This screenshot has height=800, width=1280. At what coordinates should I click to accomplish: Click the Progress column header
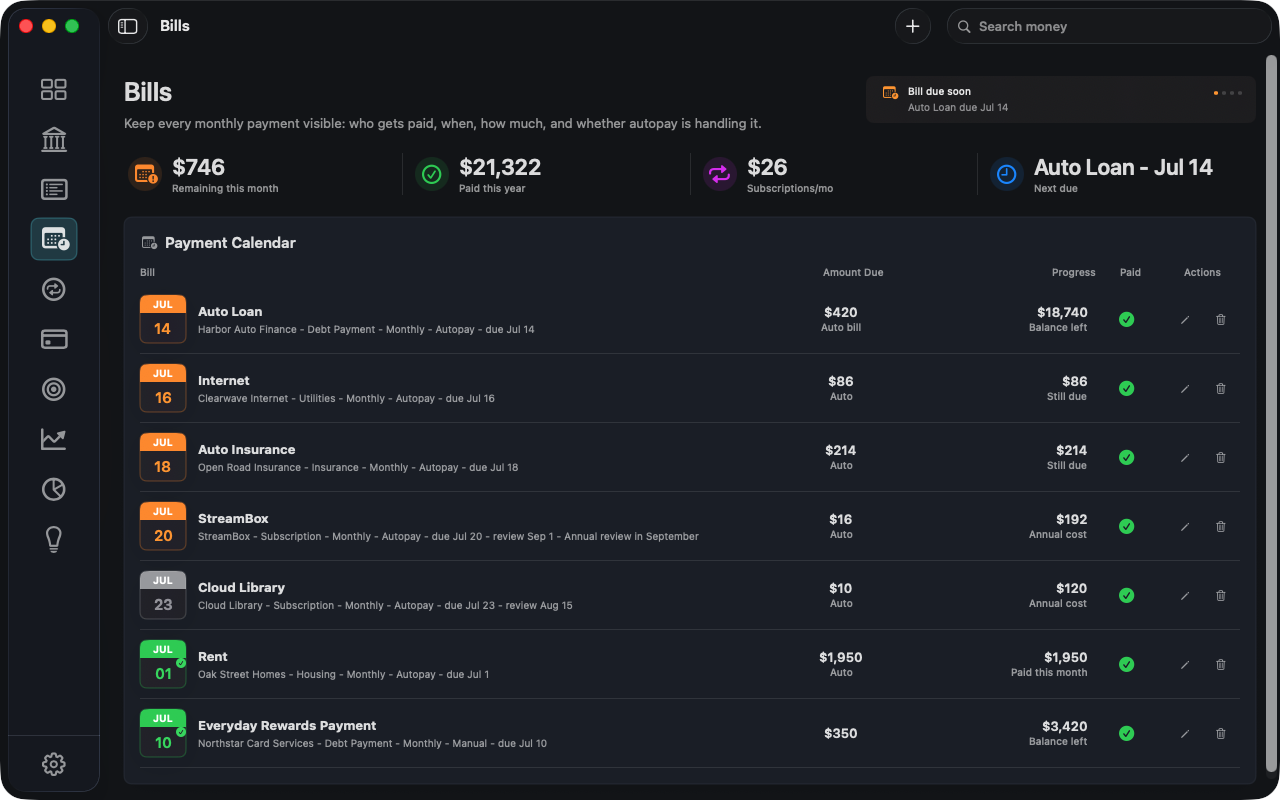pos(1073,273)
